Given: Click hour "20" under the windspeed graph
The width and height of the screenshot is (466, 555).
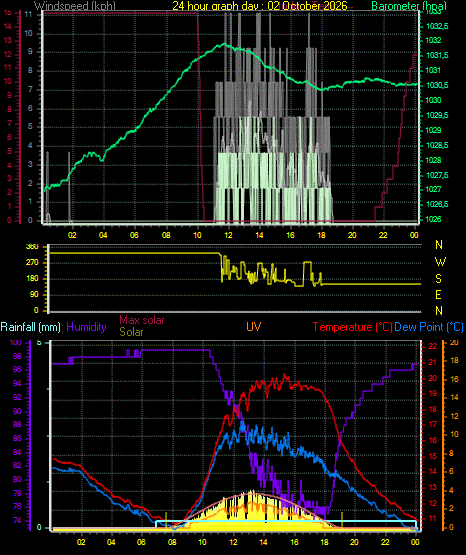Looking at the screenshot, I should (x=352, y=235).
